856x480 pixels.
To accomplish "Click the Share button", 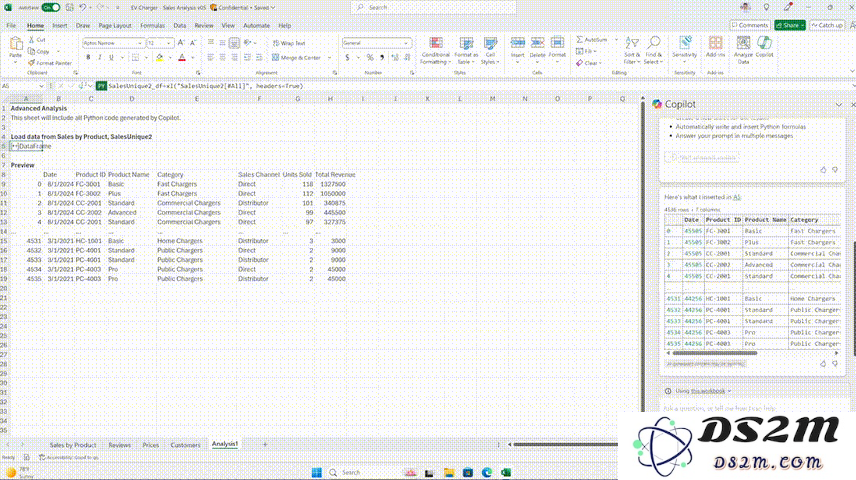I will (789, 25).
